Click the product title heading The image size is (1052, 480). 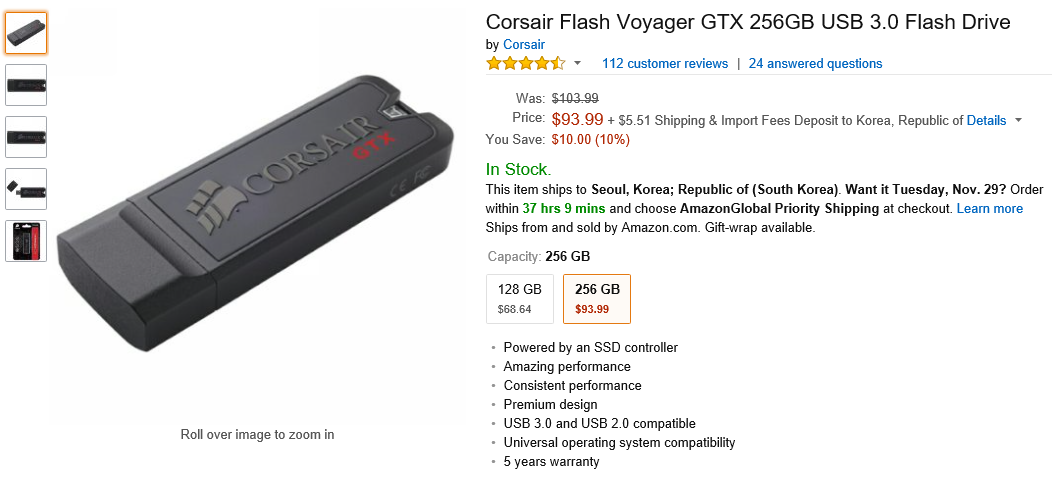coord(748,22)
